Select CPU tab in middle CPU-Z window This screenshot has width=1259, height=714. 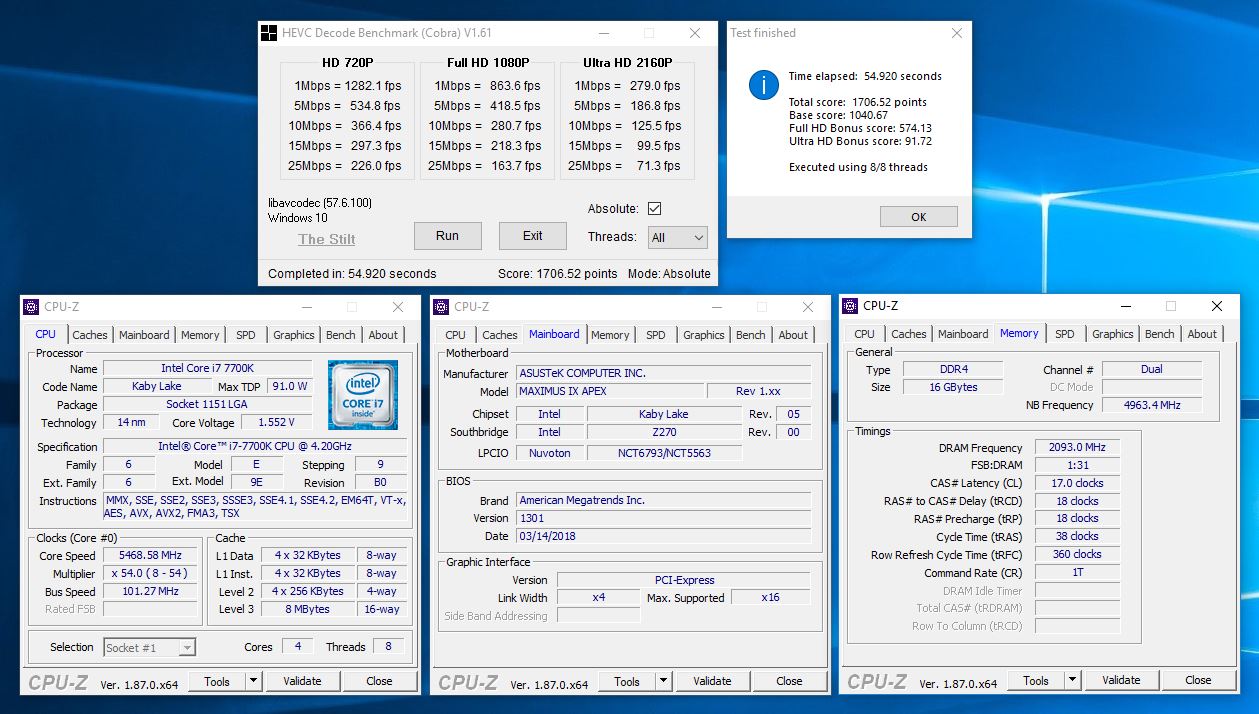coord(455,335)
